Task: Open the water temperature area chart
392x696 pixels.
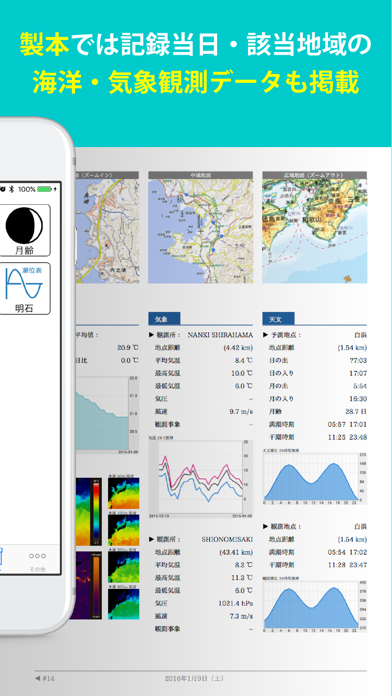Action: [107, 415]
